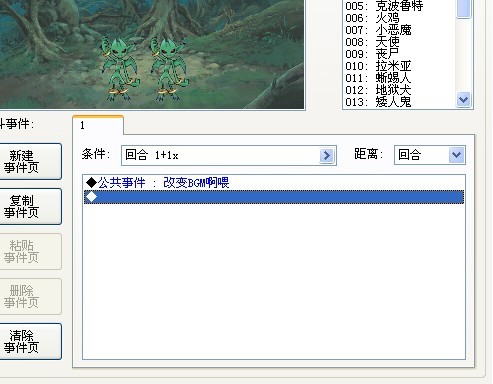Select monster 011: 蜥蜴人
The height and width of the screenshot is (384, 493).
(399, 78)
